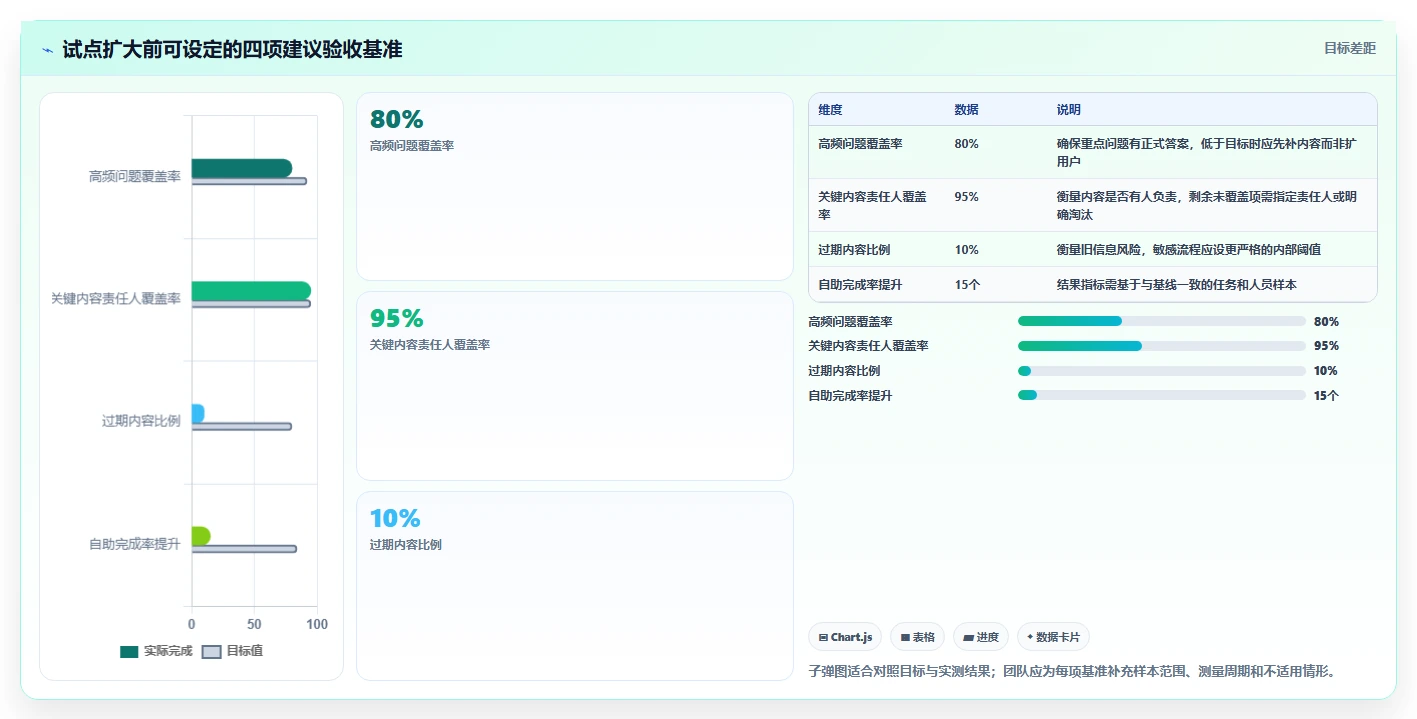Click the 10% cell in the table
The image size is (1417, 719).
966,250
